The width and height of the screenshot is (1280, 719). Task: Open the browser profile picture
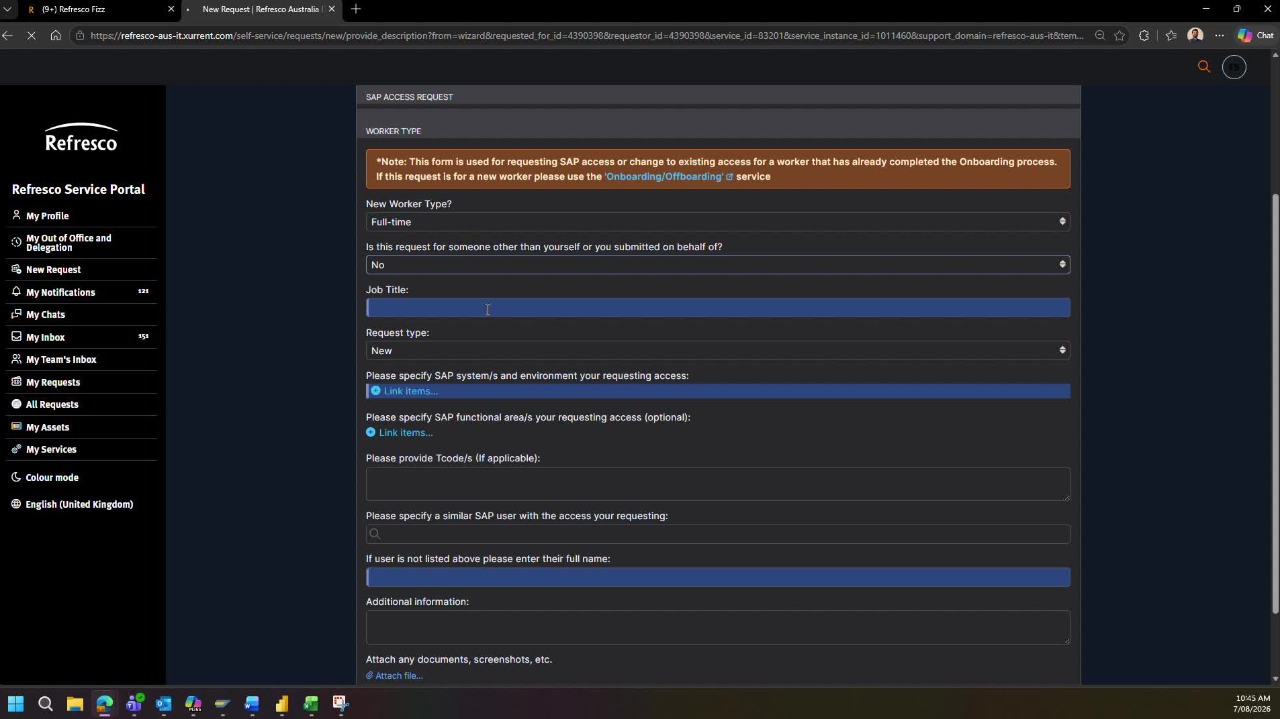point(1195,35)
